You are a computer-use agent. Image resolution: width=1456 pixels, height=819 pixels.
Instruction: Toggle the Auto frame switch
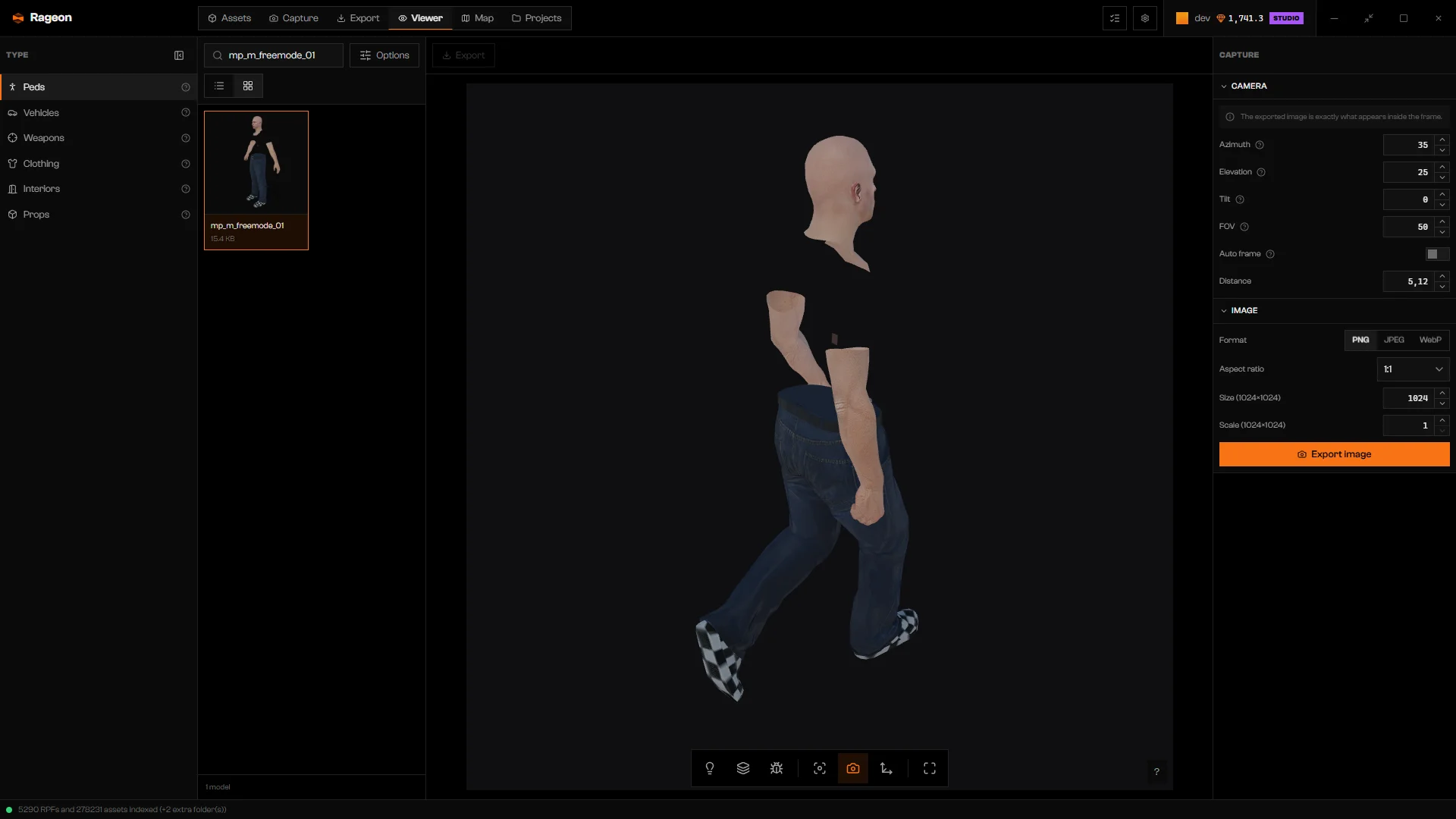(1437, 254)
